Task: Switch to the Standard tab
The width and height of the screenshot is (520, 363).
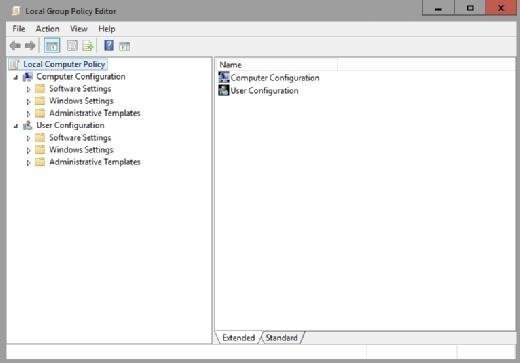Action: click(x=282, y=338)
